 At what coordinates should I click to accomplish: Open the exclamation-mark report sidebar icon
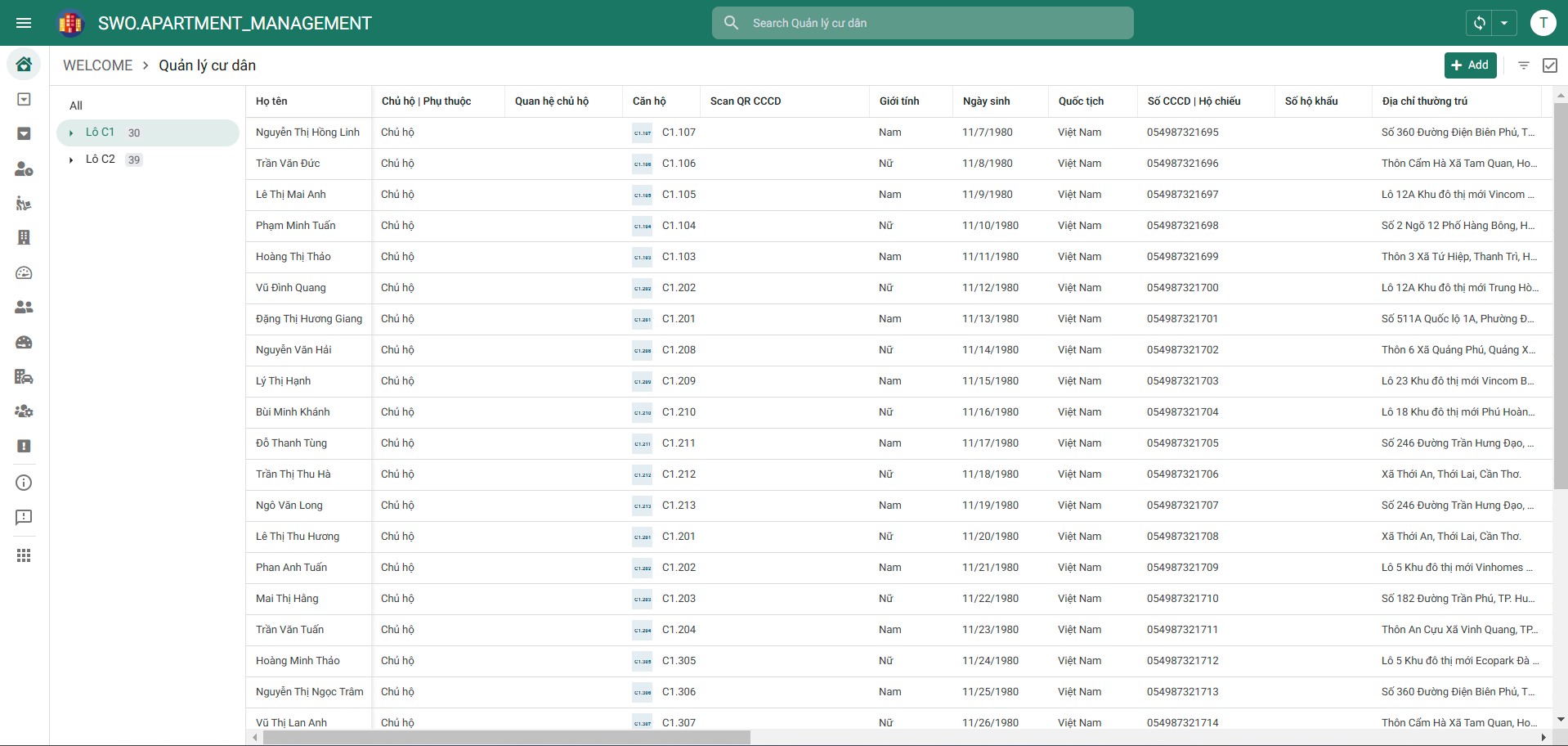(x=24, y=446)
